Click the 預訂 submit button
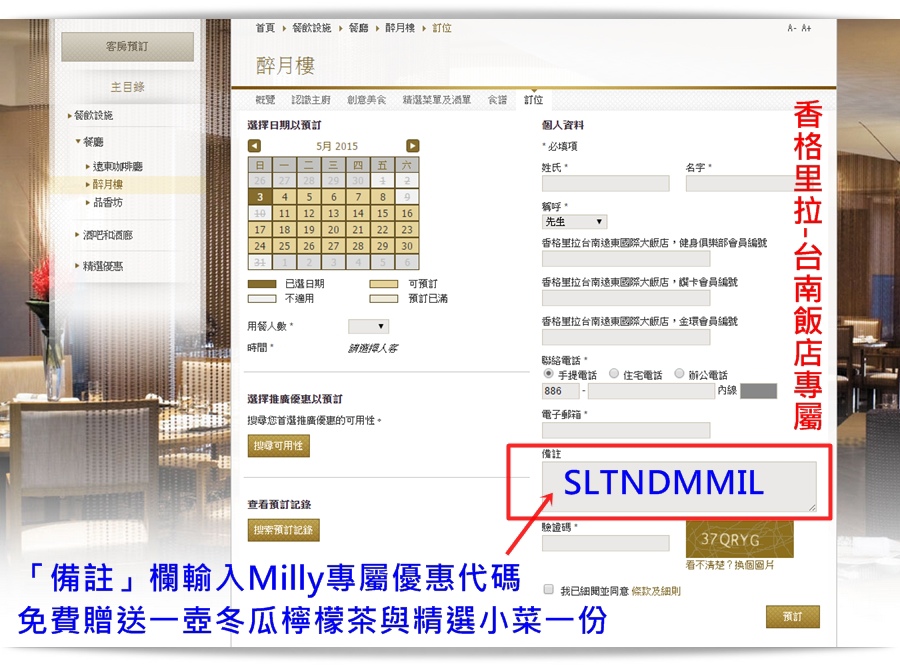Image resolution: width=900 pixels, height=666 pixels. coord(792,616)
